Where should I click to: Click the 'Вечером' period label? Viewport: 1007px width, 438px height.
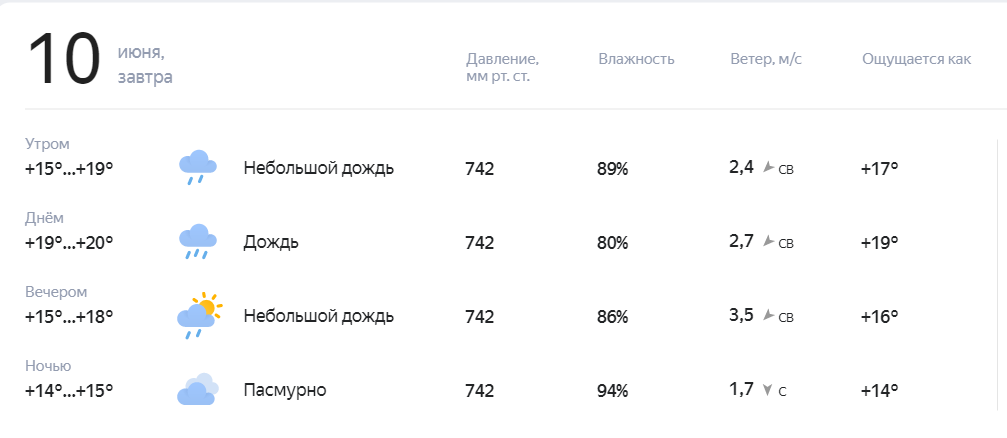click(x=56, y=292)
